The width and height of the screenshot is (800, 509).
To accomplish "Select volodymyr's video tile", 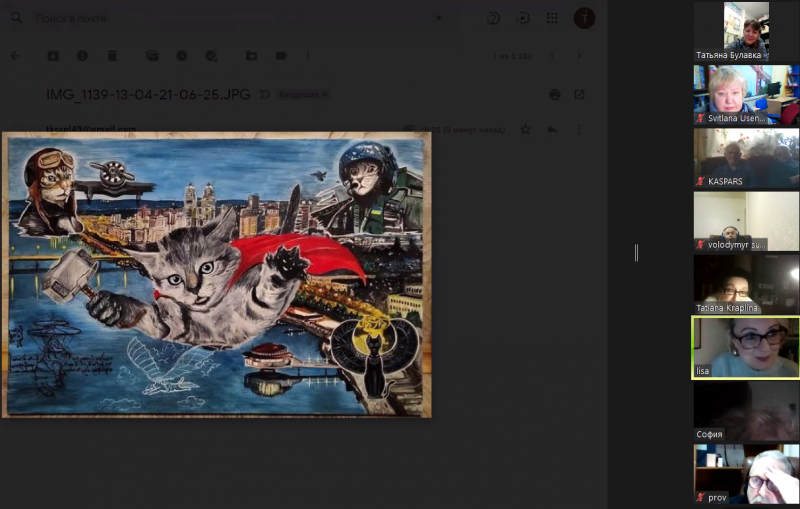I will [746, 221].
